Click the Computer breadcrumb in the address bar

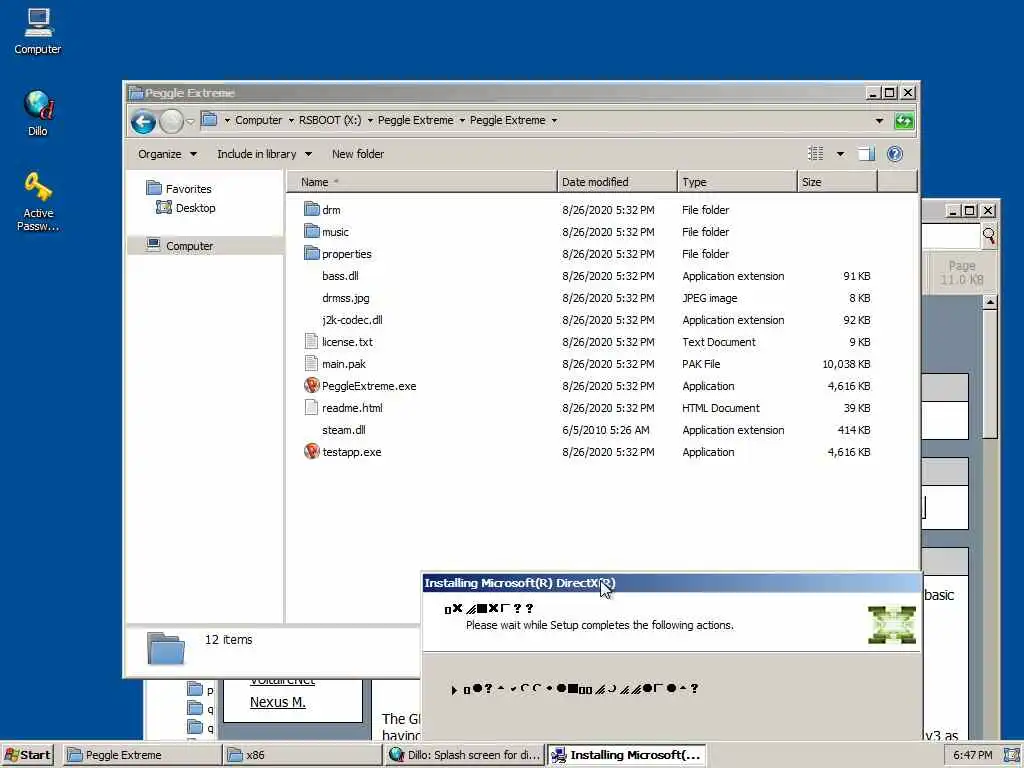tap(259, 120)
